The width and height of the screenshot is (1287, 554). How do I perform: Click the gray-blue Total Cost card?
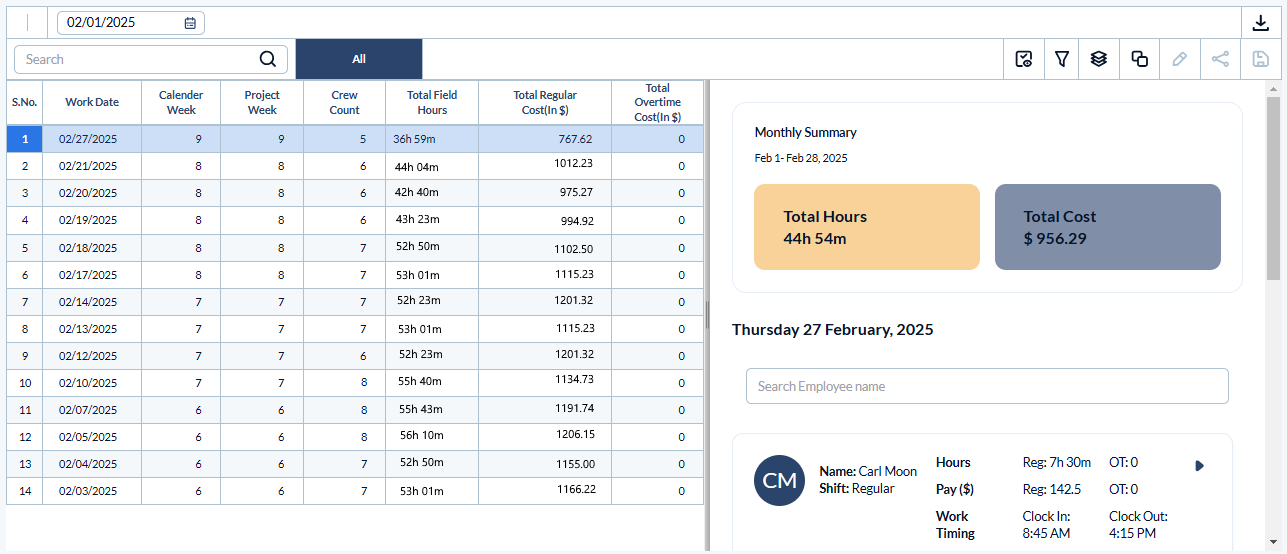[1107, 227]
